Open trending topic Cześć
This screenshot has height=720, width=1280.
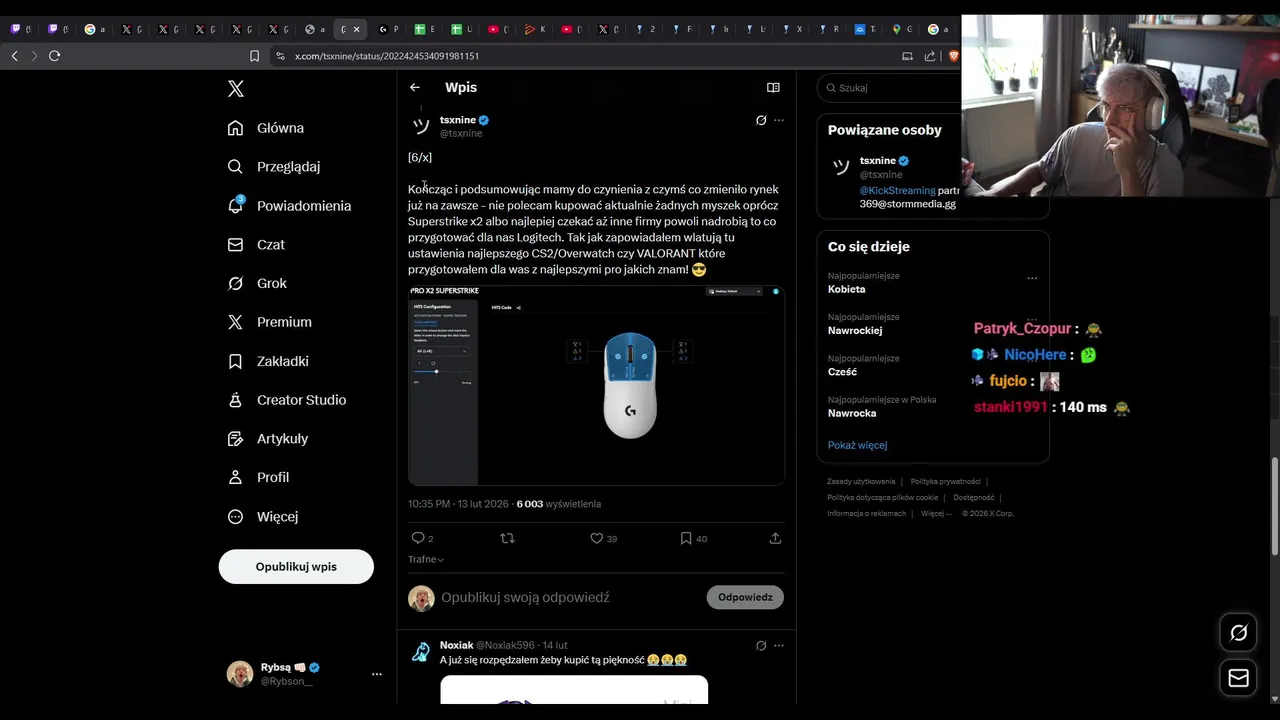click(842, 372)
